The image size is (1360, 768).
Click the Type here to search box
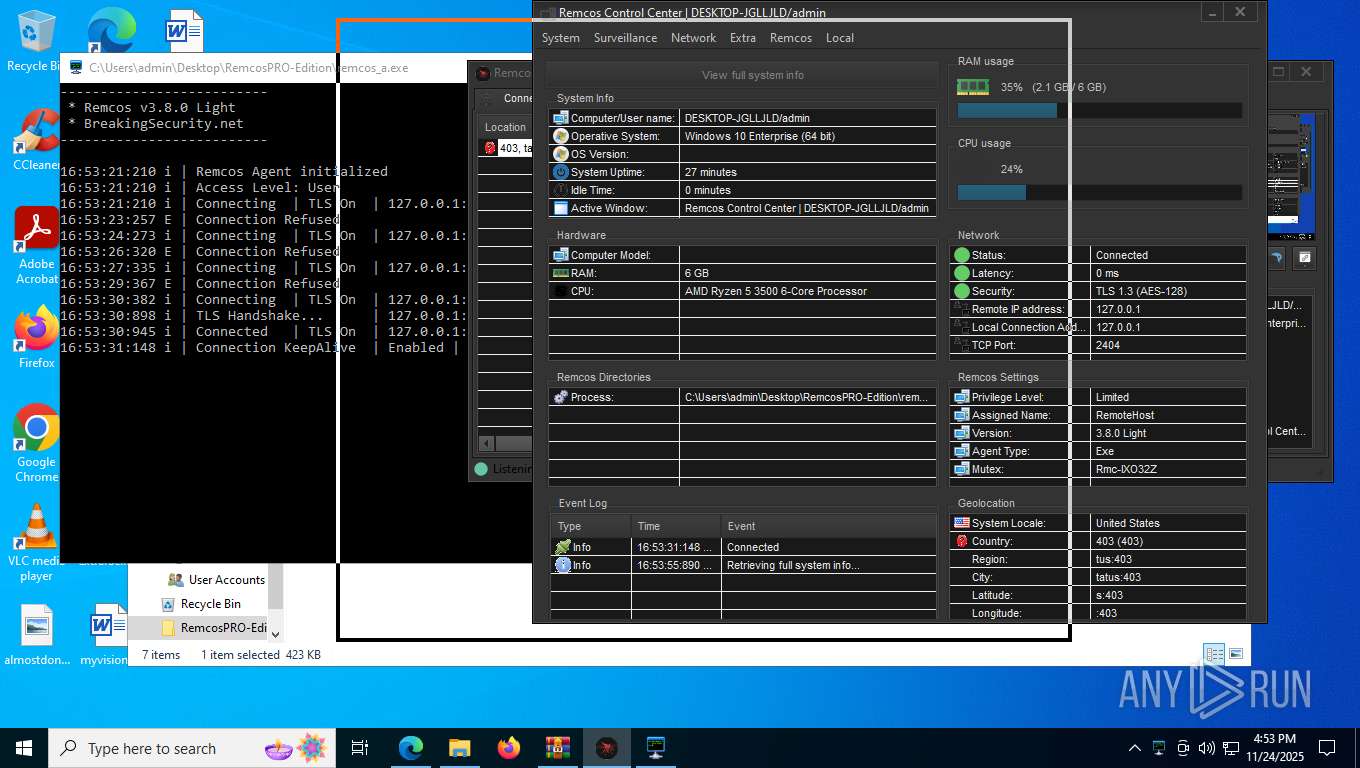click(192, 748)
